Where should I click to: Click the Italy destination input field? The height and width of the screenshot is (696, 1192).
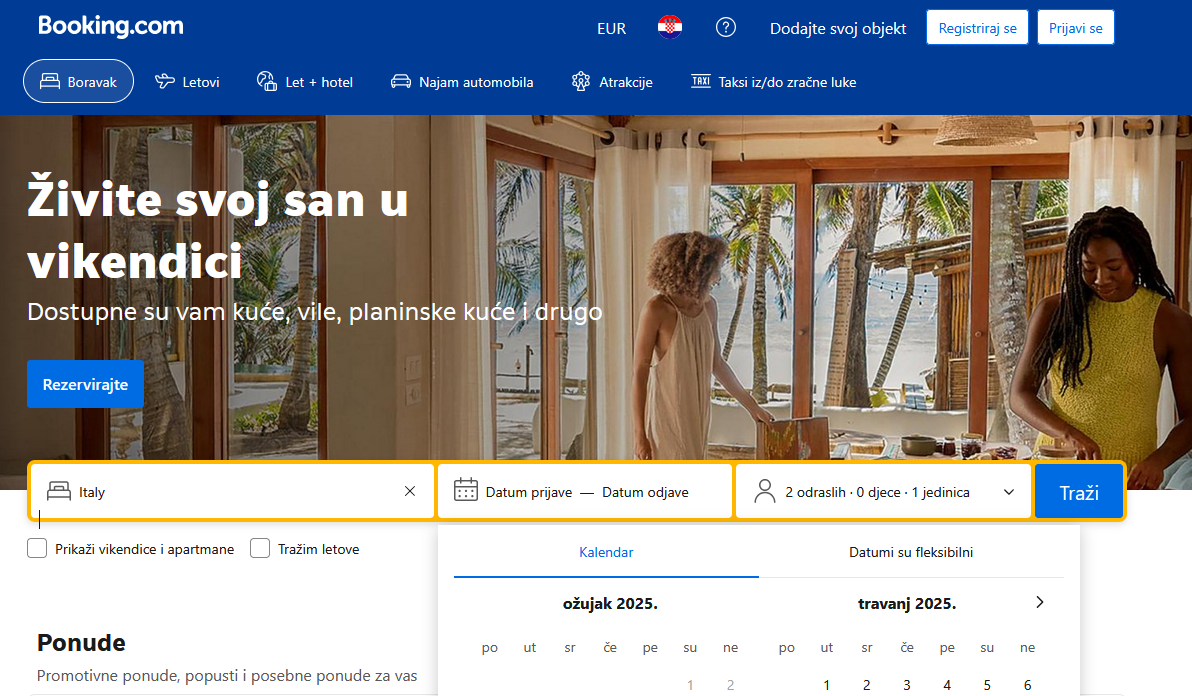[233, 492]
